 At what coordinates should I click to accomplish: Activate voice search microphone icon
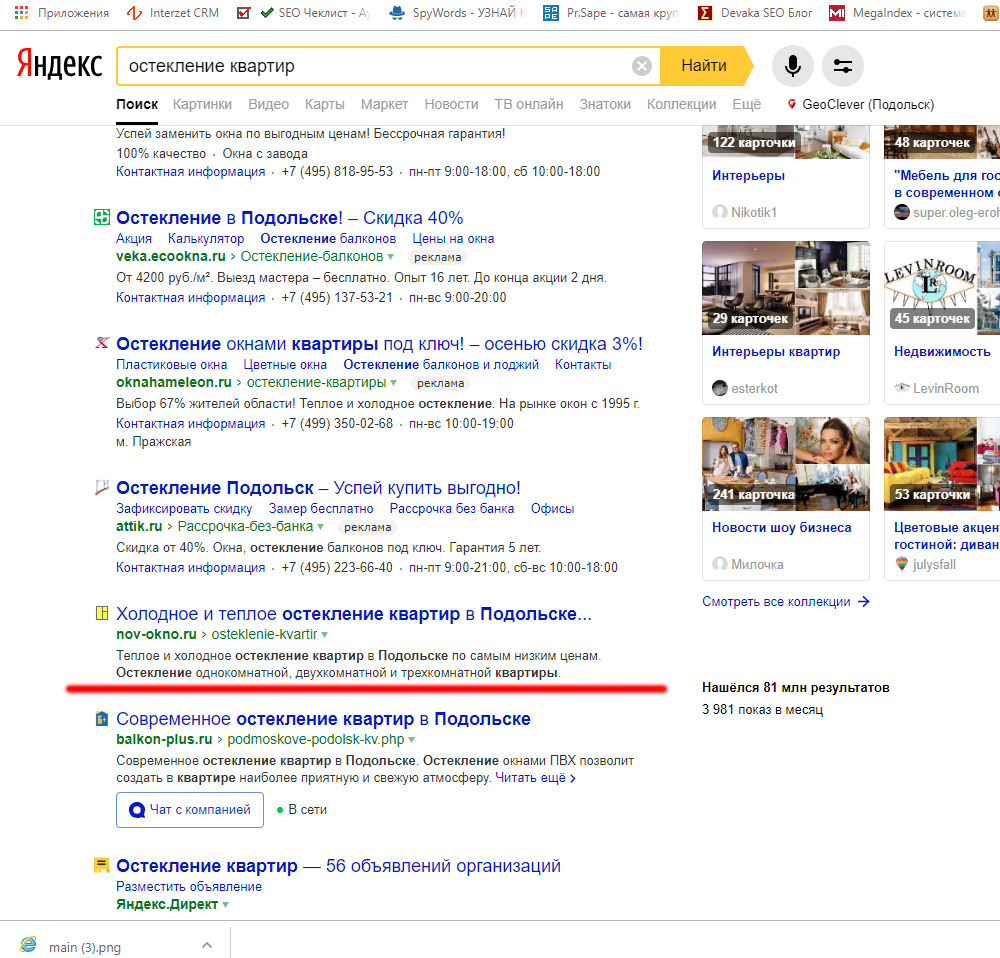pyautogui.click(x=792, y=66)
